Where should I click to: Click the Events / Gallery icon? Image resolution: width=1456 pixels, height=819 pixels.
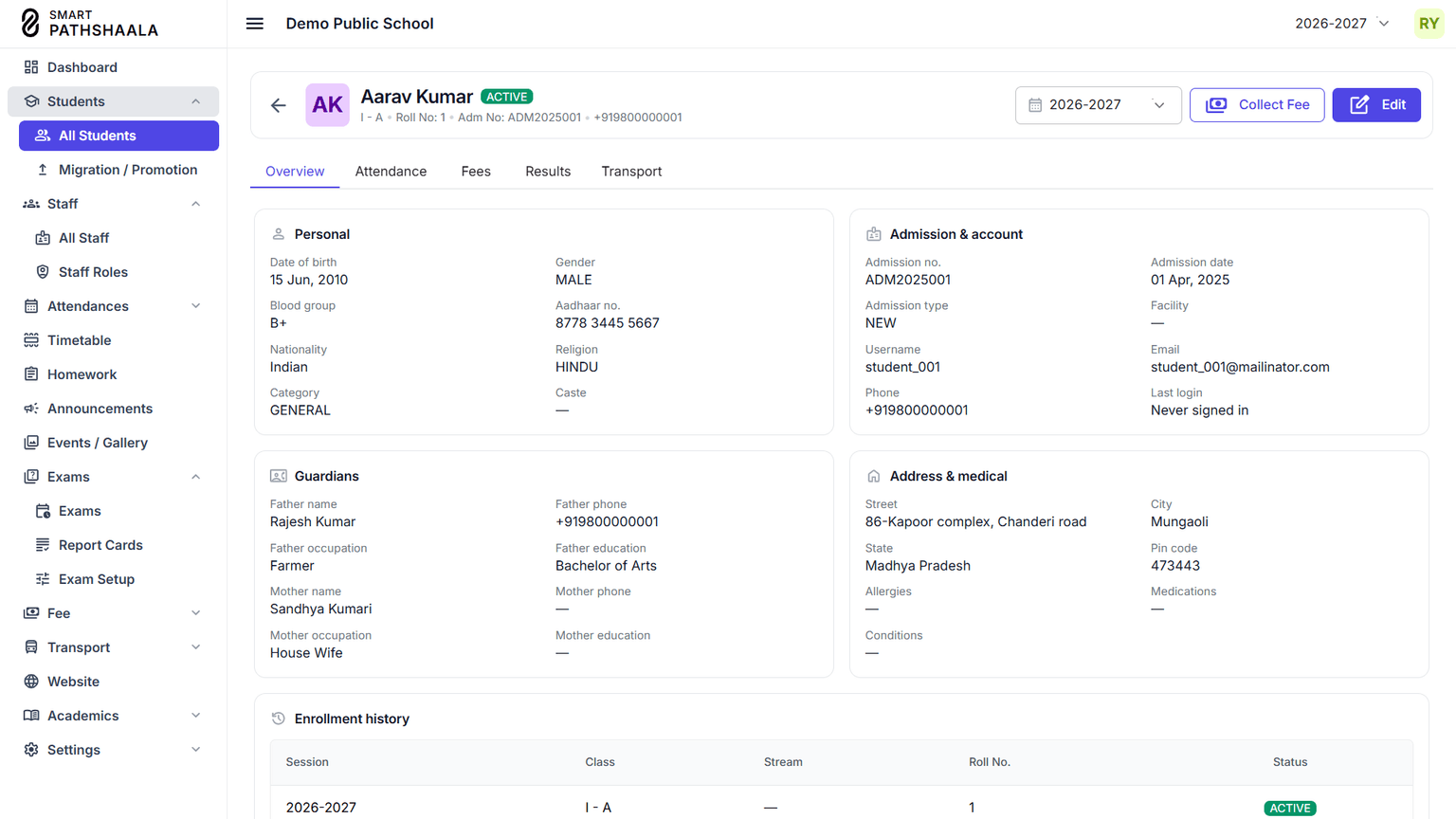(x=31, y=443)
